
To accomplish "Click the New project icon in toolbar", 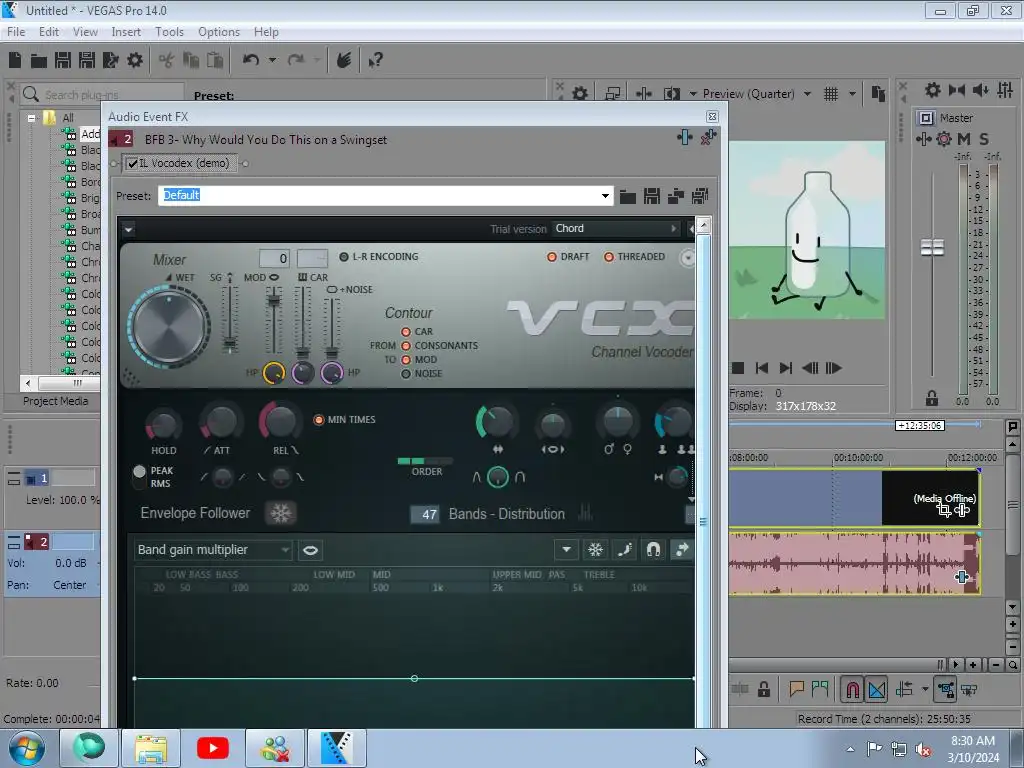I will [x=15, y=60].
